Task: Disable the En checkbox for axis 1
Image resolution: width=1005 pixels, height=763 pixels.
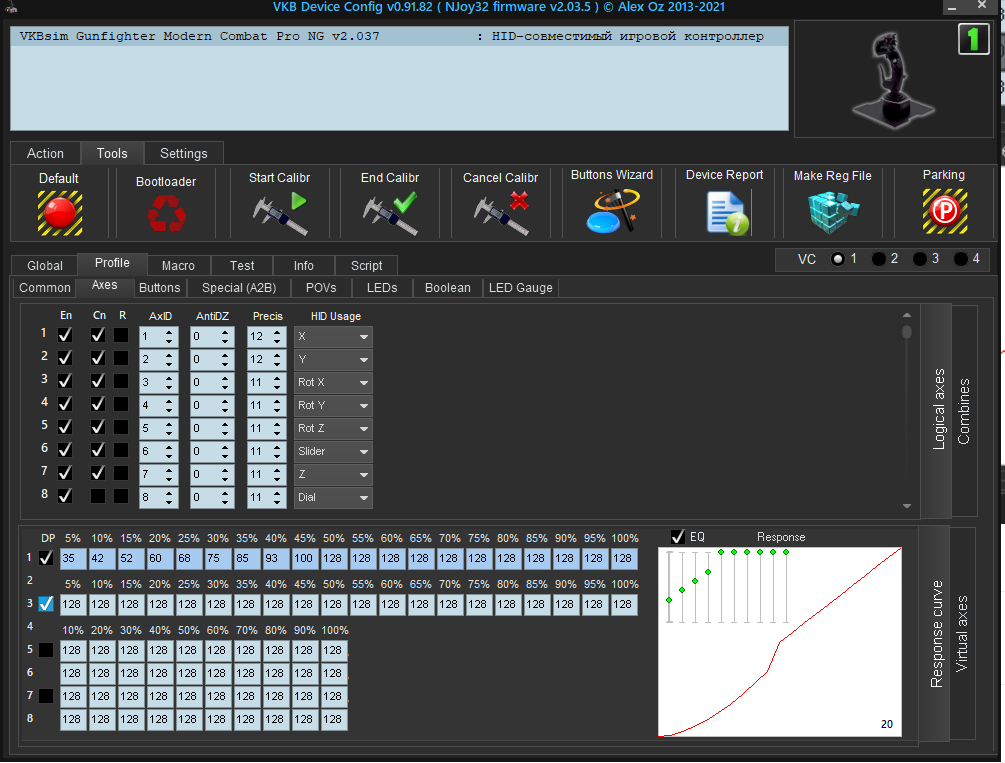Action: click(66, 336)
